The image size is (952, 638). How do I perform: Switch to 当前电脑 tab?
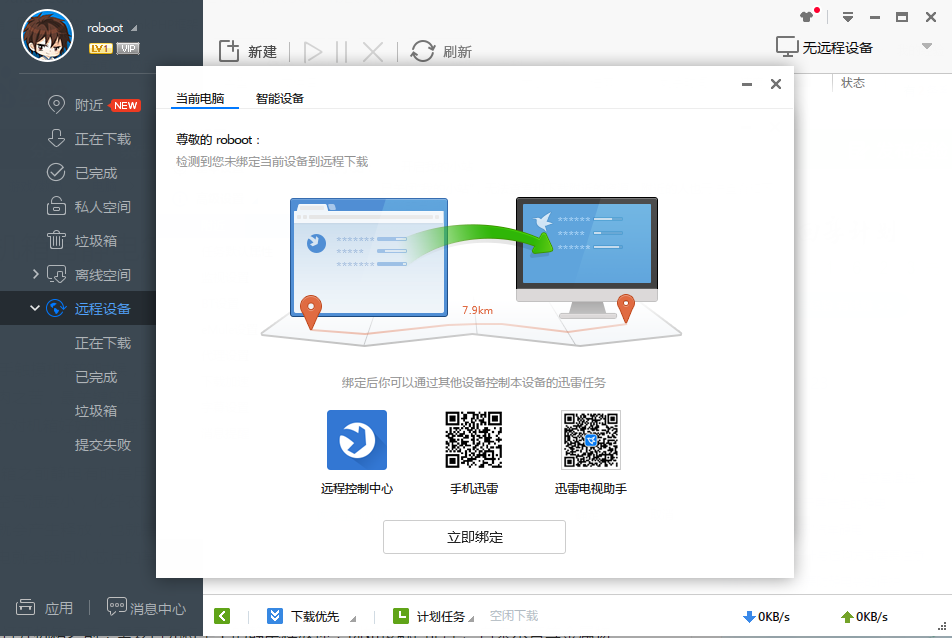(x=200, y=98)
